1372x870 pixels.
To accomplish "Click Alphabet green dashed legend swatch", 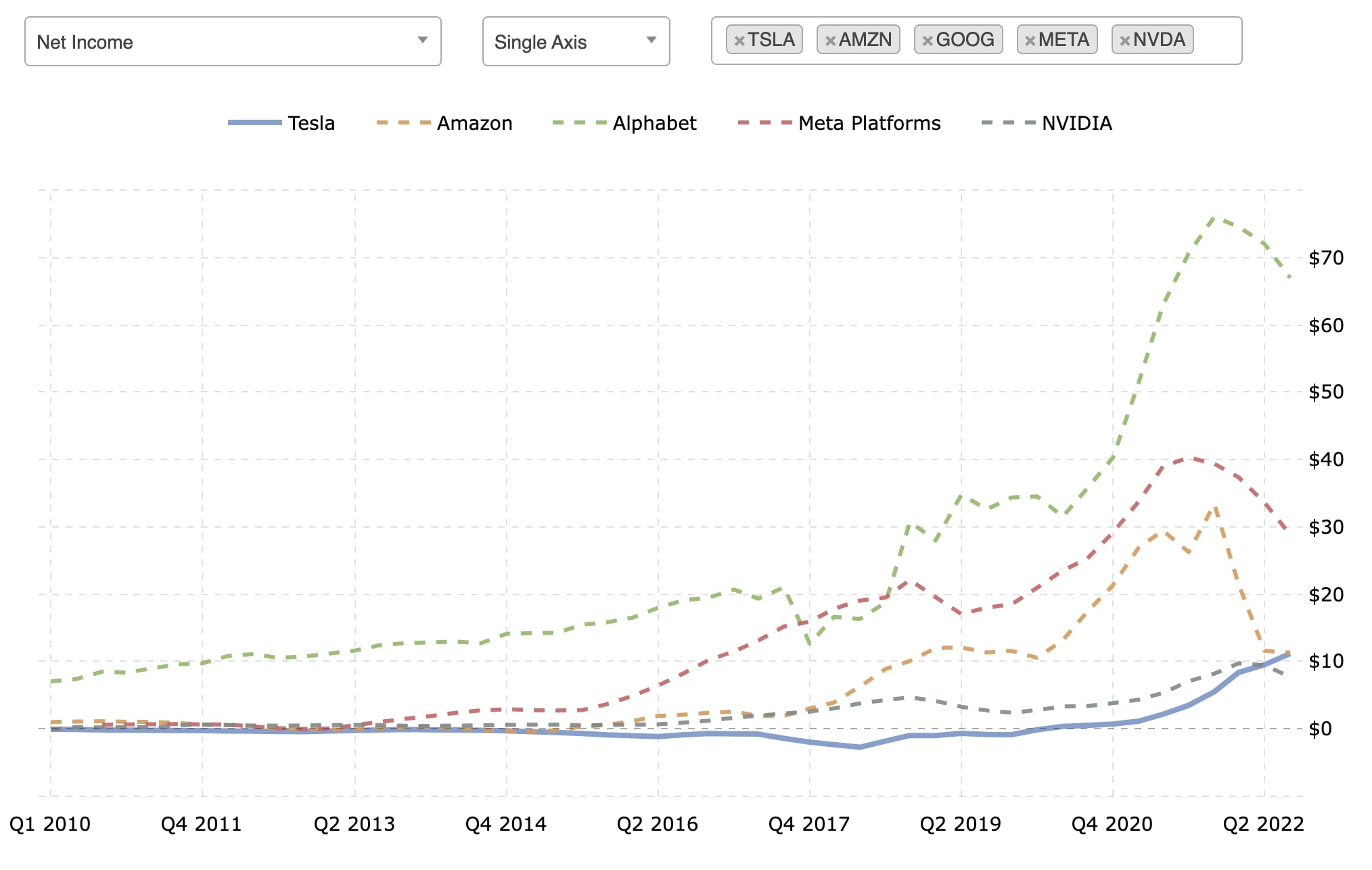I will coord(578,122).
